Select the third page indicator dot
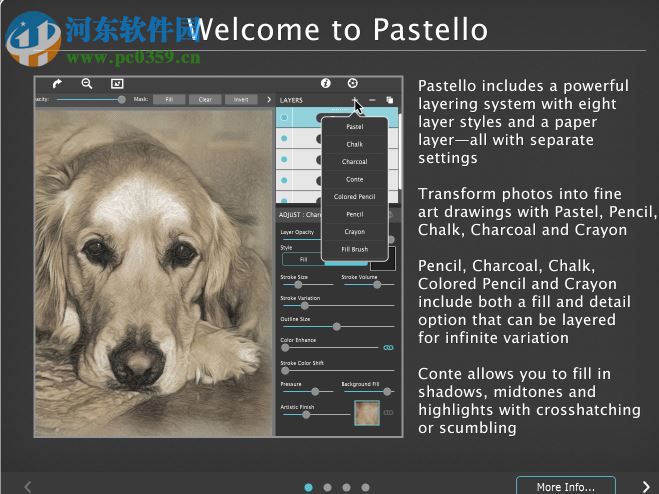Screen dimensions: 659x494 point(346,487)
